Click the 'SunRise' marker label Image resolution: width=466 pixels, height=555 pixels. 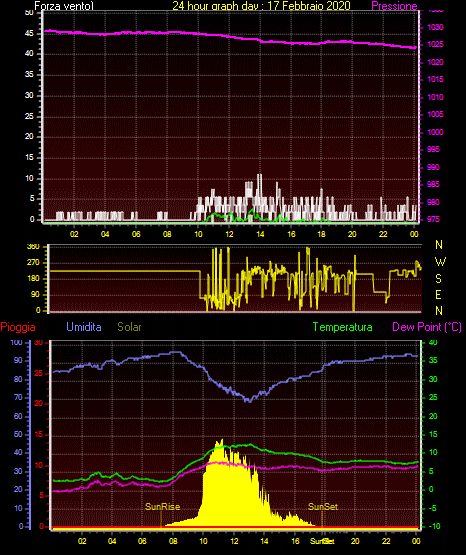pyautogui.click(x=162, y=507)
